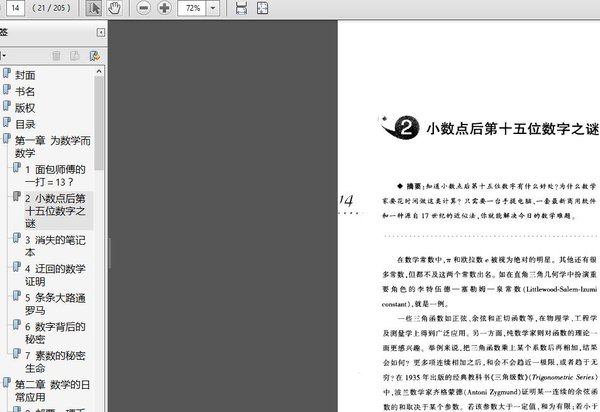Click bookmark icon beside 迂回的数学证明
This screenshot has height=412, width=600.
17,267
